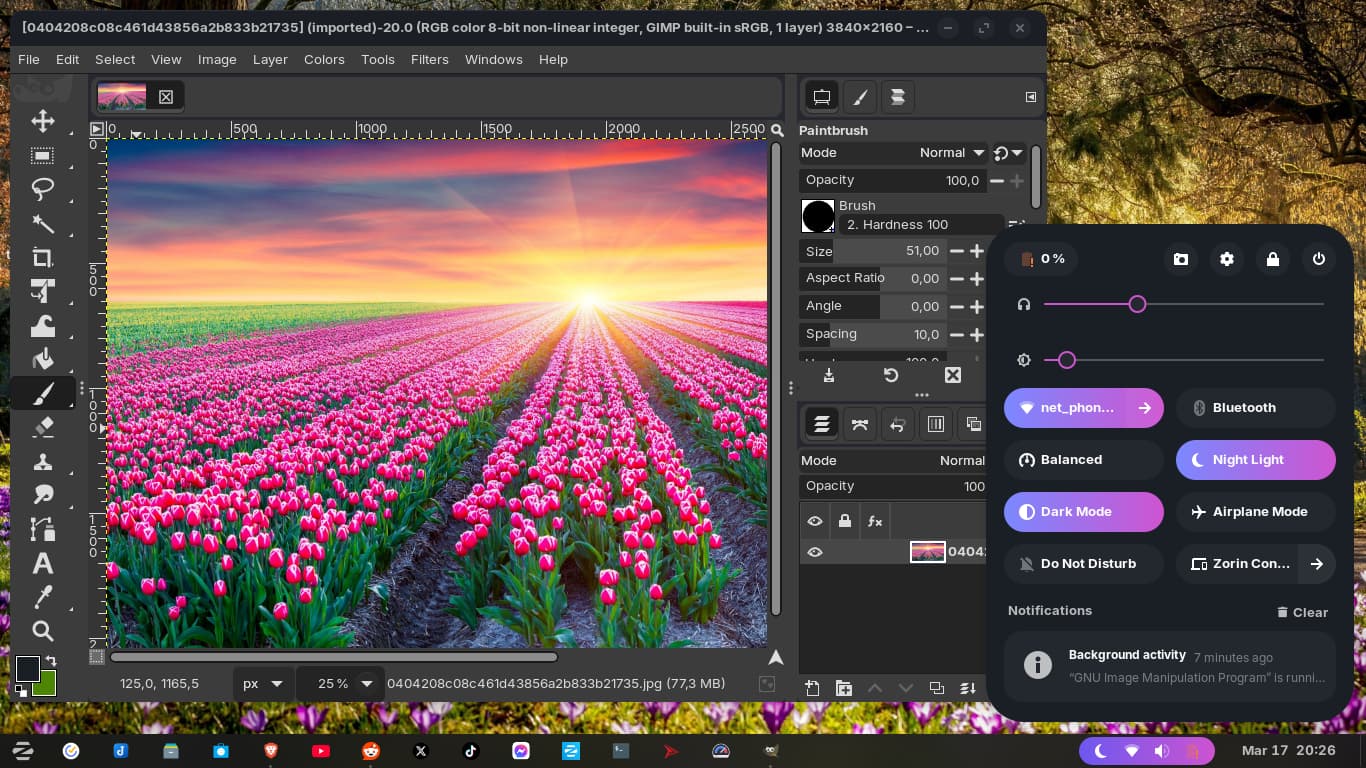Choose the Text tool

click(42, 563)
